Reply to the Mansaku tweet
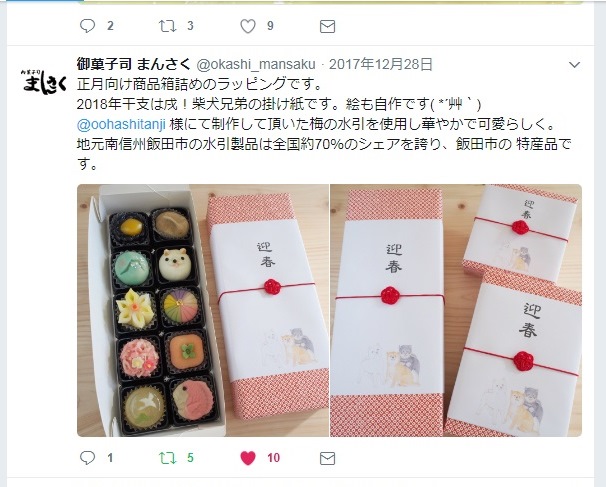606x487 pixels. pos(87,458)
